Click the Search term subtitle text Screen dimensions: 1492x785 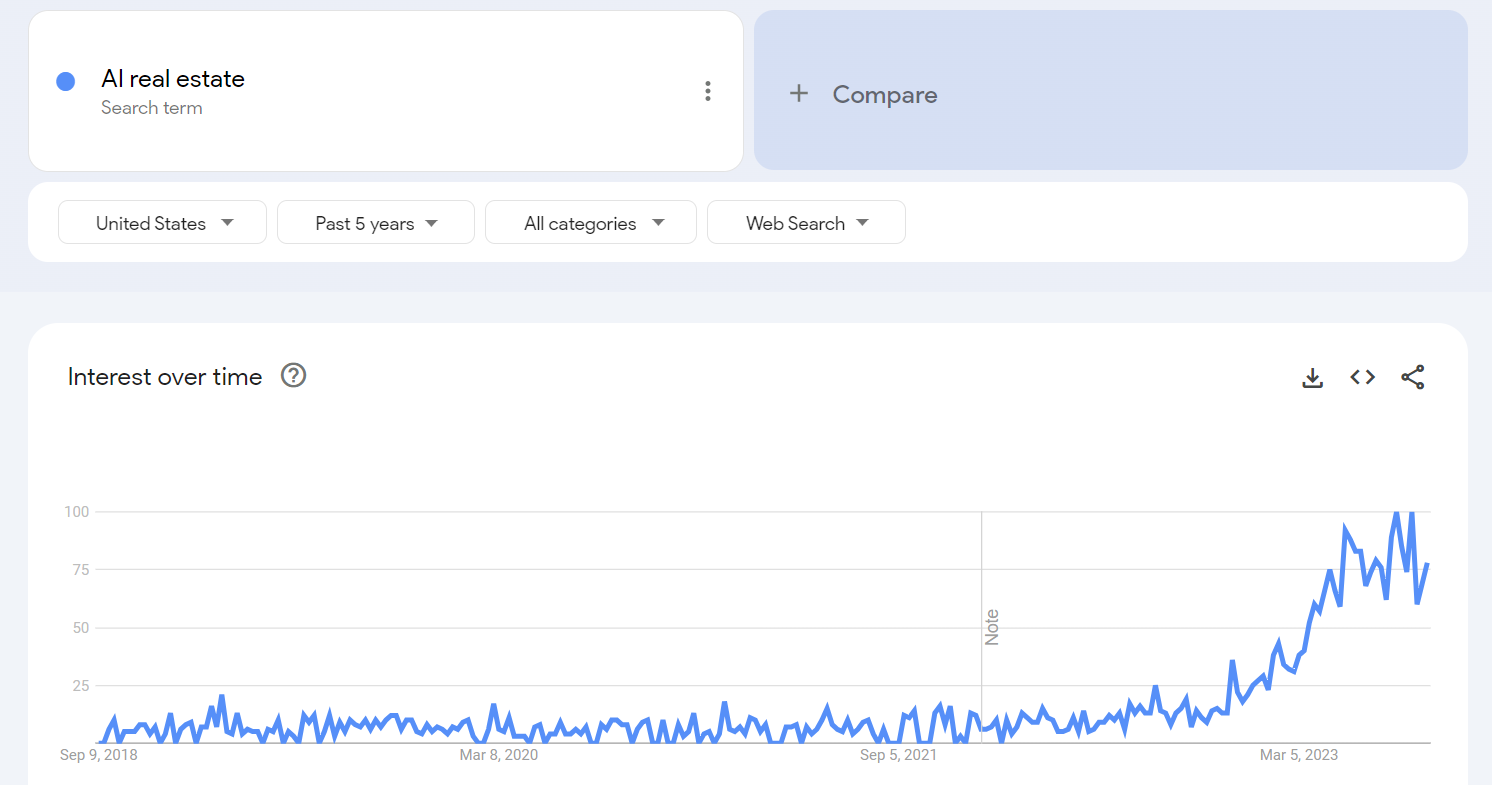pyautogui.click(x=152, y=108)
